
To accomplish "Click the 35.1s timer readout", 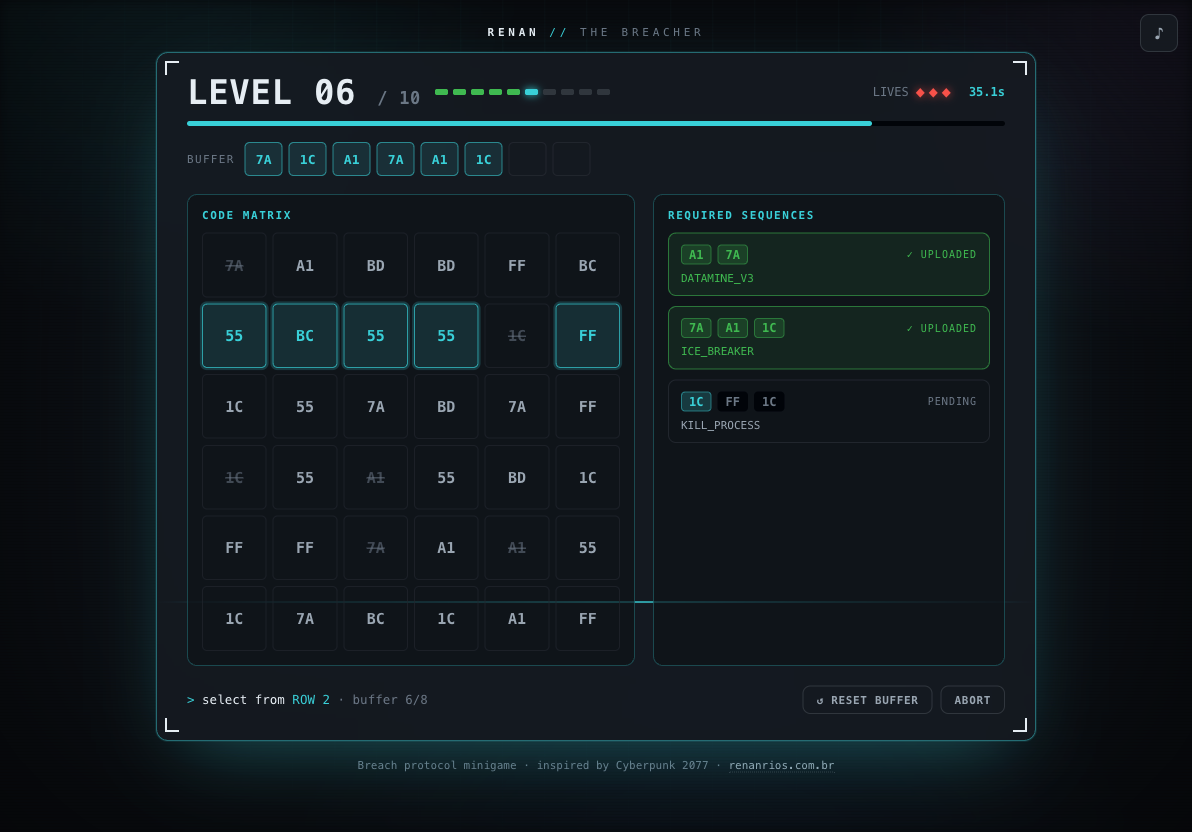I will coord(986,92).
